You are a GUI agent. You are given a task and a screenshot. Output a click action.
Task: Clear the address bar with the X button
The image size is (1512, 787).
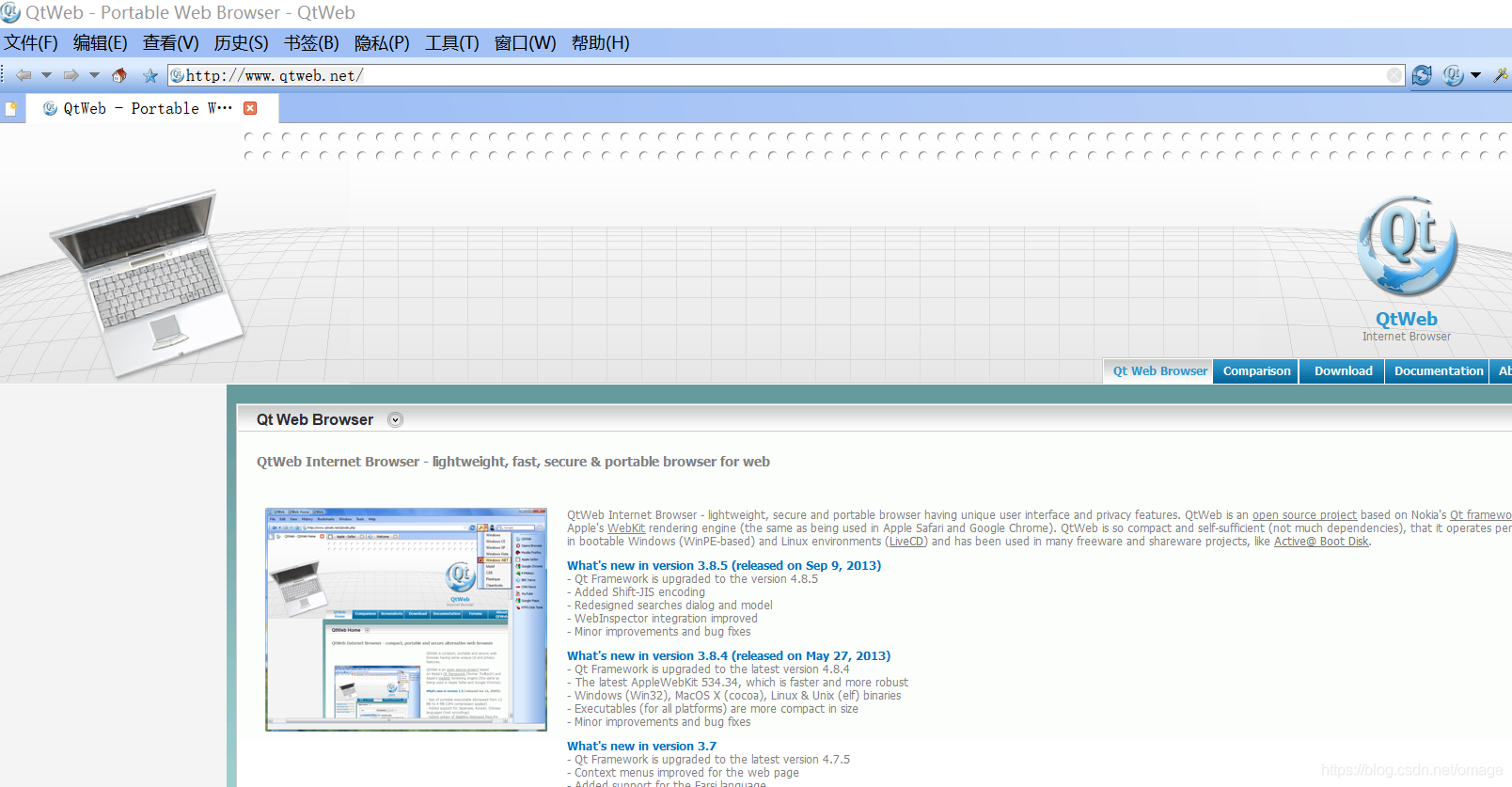coord(1394,75)
